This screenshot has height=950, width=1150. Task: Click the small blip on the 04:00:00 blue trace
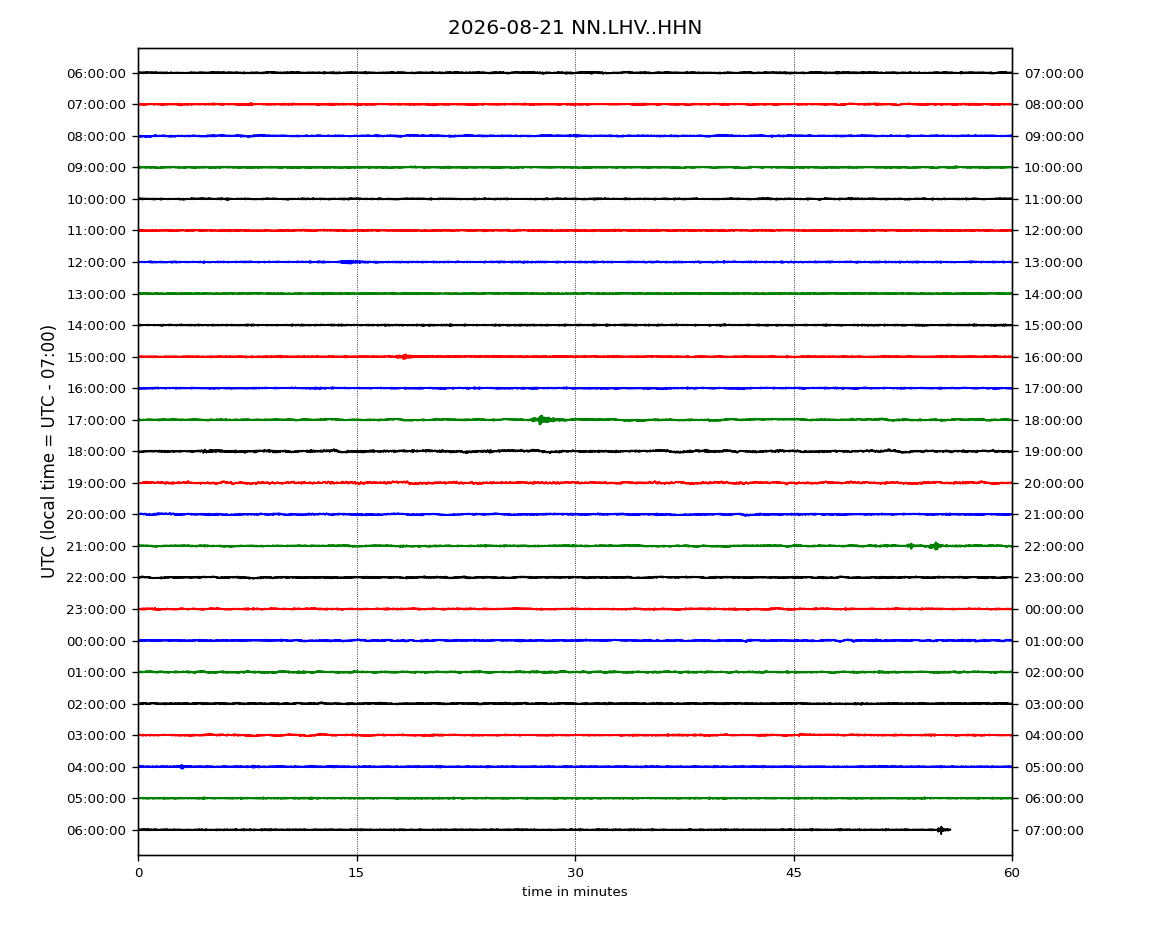click(182, 767)
